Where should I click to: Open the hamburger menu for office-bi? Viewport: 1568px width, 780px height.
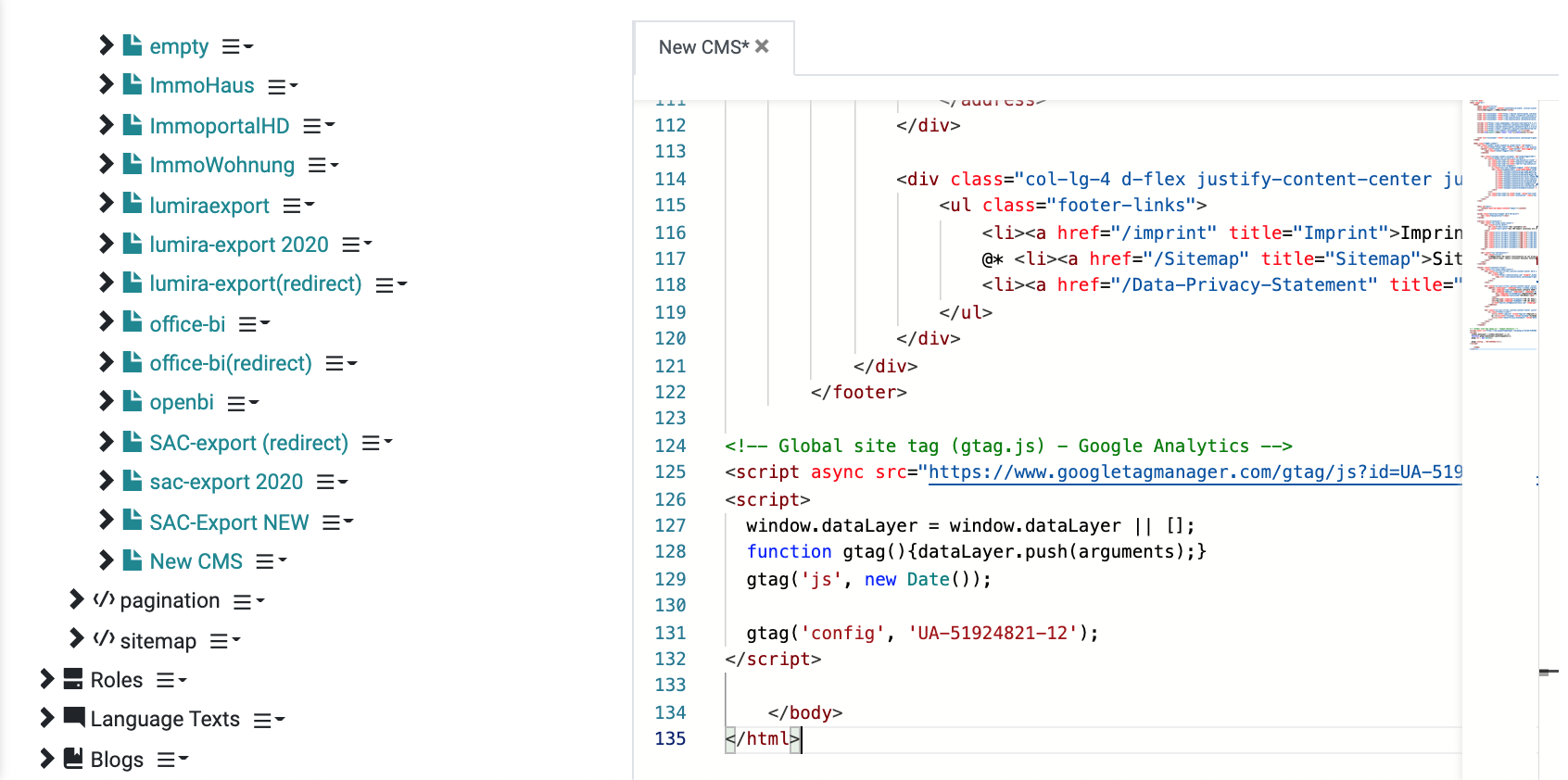(x=254, y=324)
